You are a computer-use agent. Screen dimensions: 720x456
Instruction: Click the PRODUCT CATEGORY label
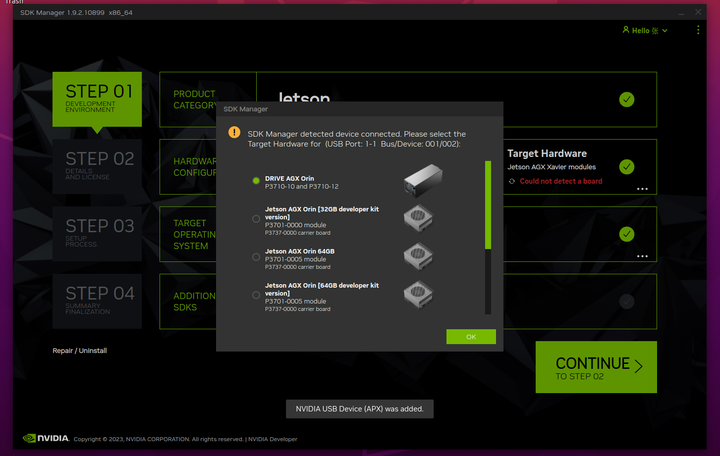click(x=194, y=100)
